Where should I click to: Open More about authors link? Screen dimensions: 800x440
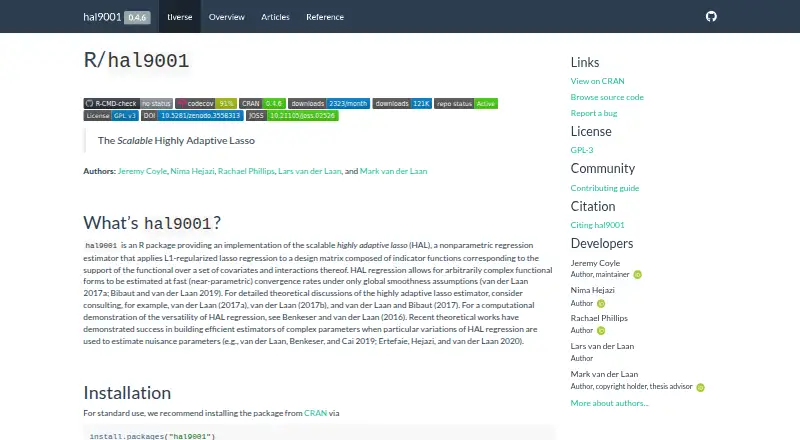coord(609,403)
